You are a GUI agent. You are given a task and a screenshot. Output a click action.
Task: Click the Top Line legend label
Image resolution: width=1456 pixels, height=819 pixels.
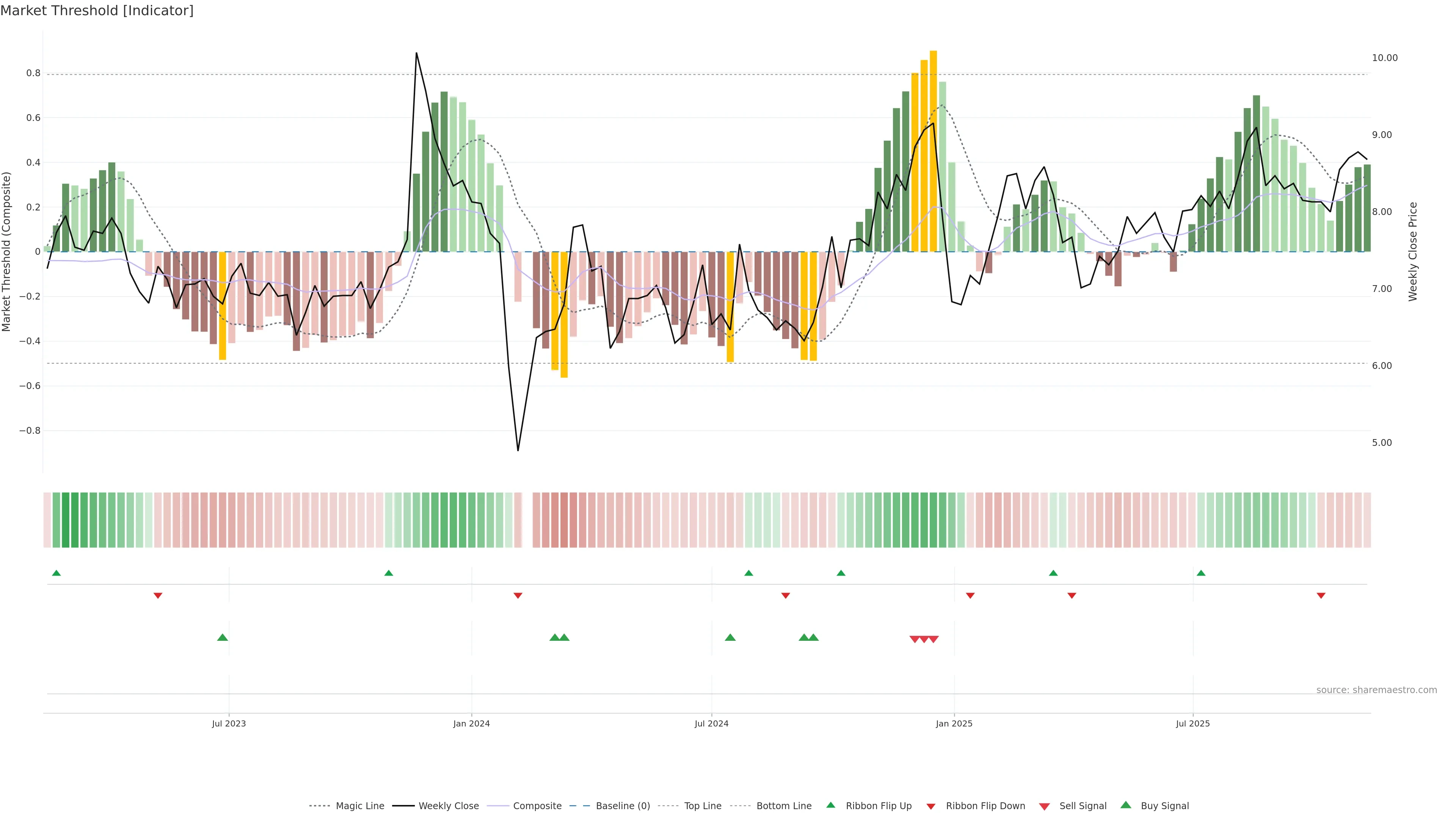pos(703,806)
